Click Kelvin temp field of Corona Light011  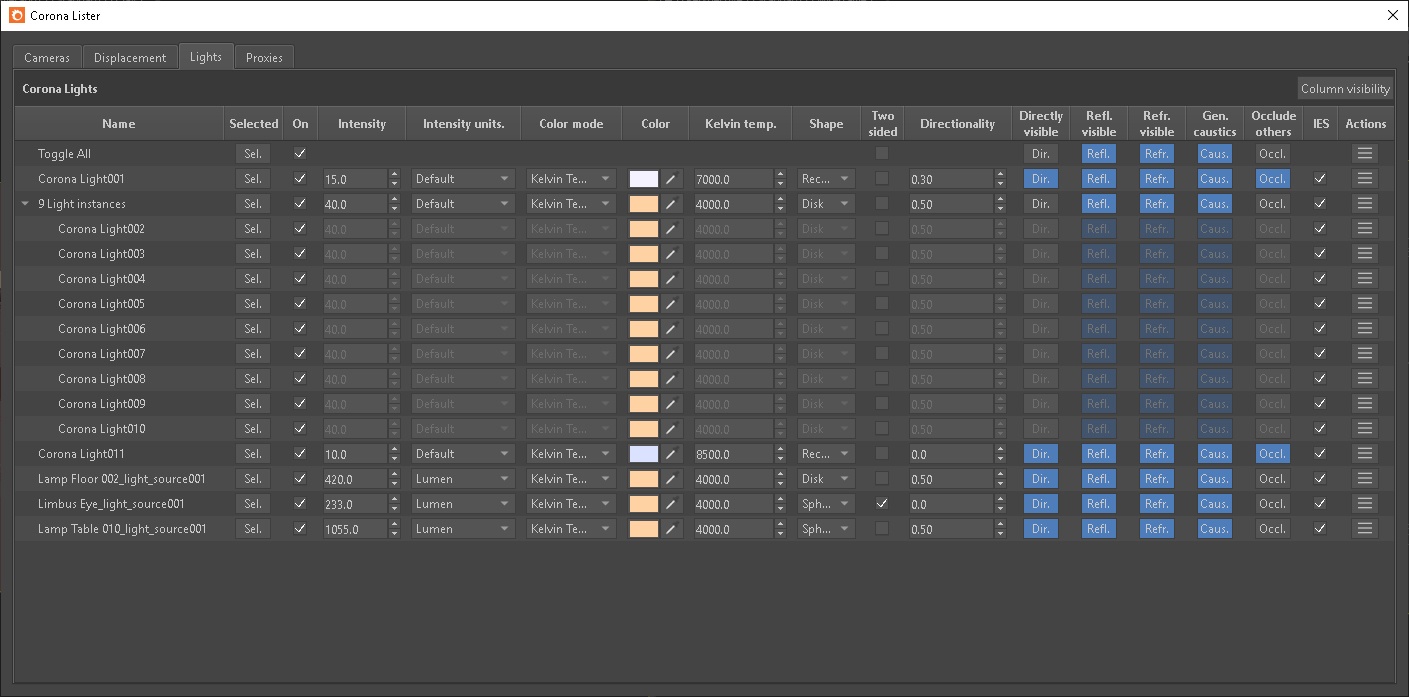(x=733, y=454)
